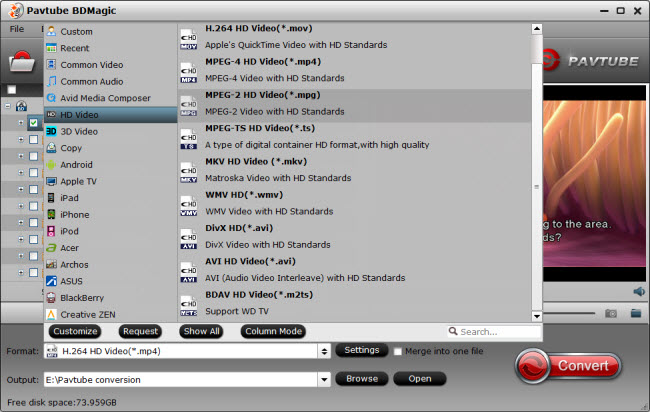Click the format Search field

pos(495,332)
